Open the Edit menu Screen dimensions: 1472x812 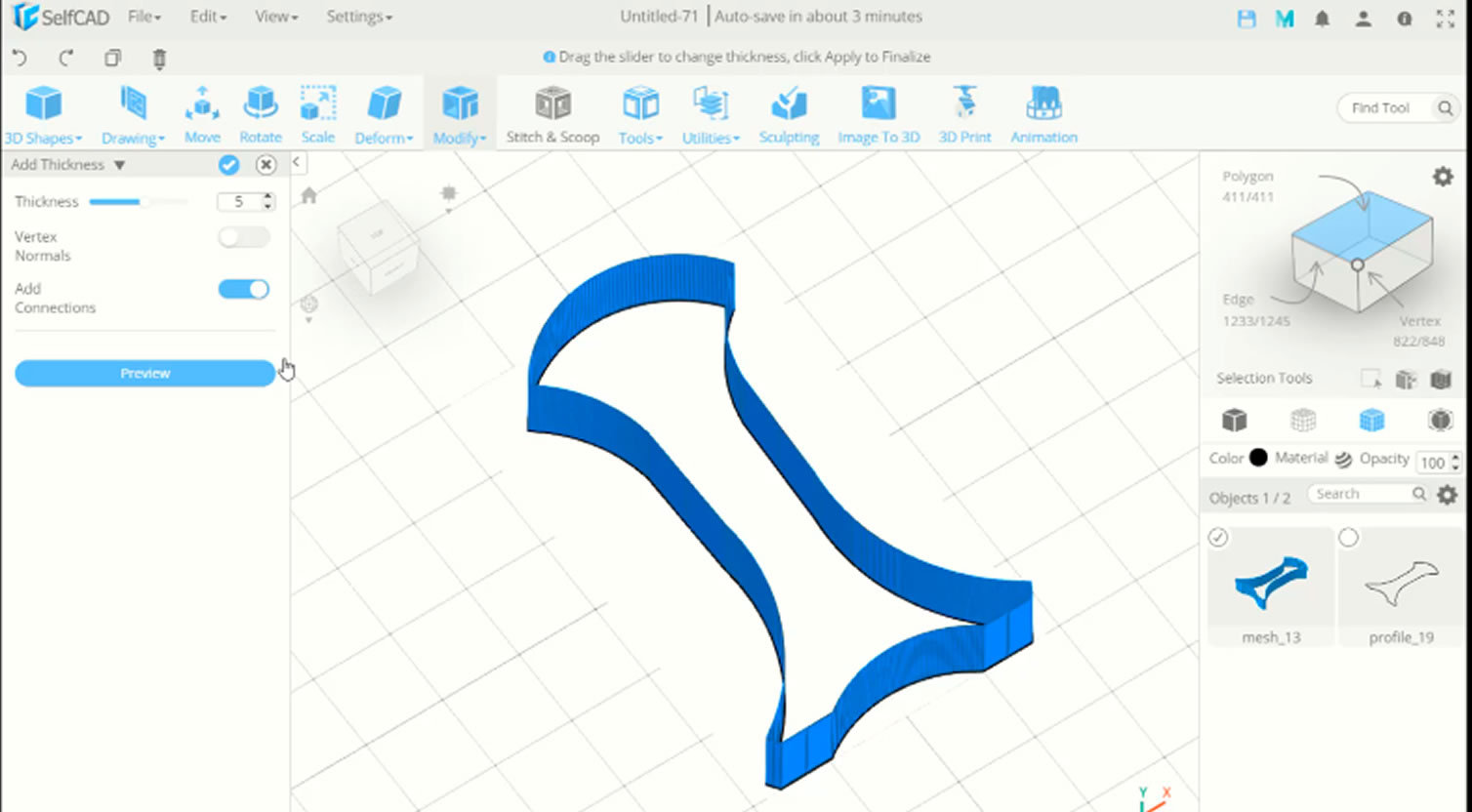coord(208,17)
